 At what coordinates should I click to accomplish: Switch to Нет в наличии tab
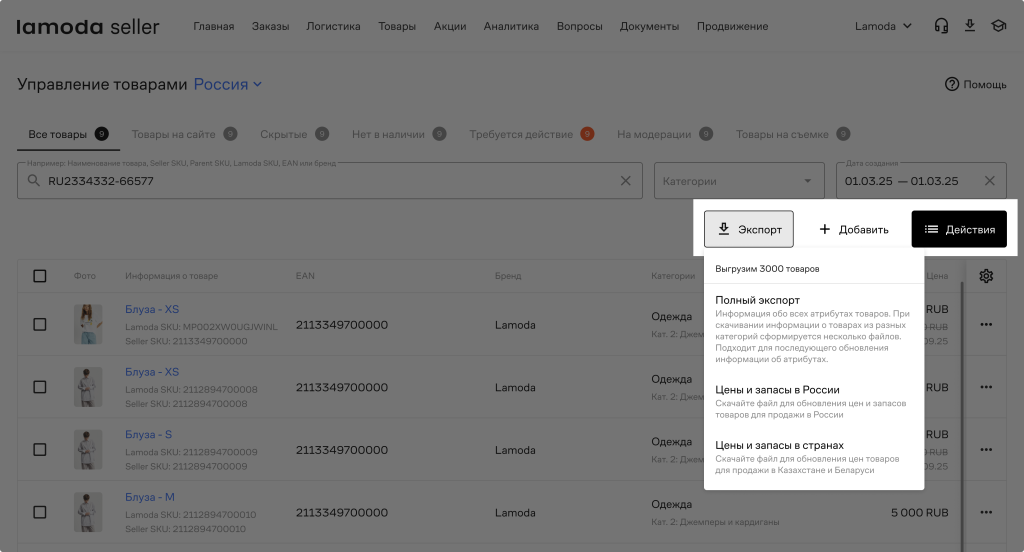(x=399, y=134)
